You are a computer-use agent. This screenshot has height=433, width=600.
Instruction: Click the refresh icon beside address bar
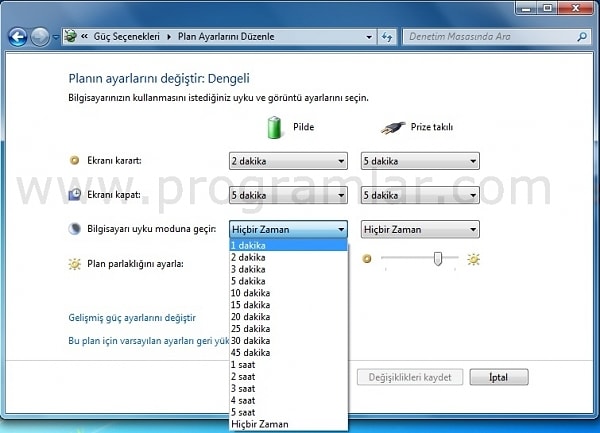point(387,37)
